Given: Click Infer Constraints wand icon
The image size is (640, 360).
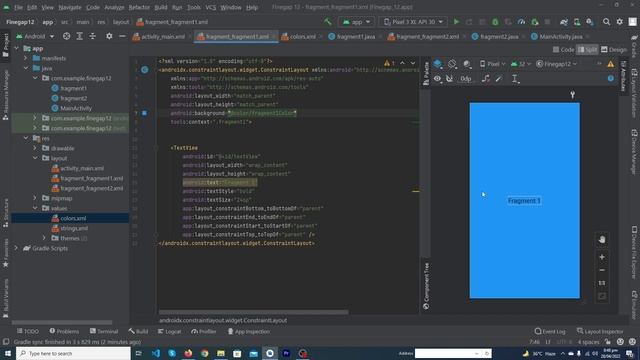Looking at the screenshot, I should [499, 78].
